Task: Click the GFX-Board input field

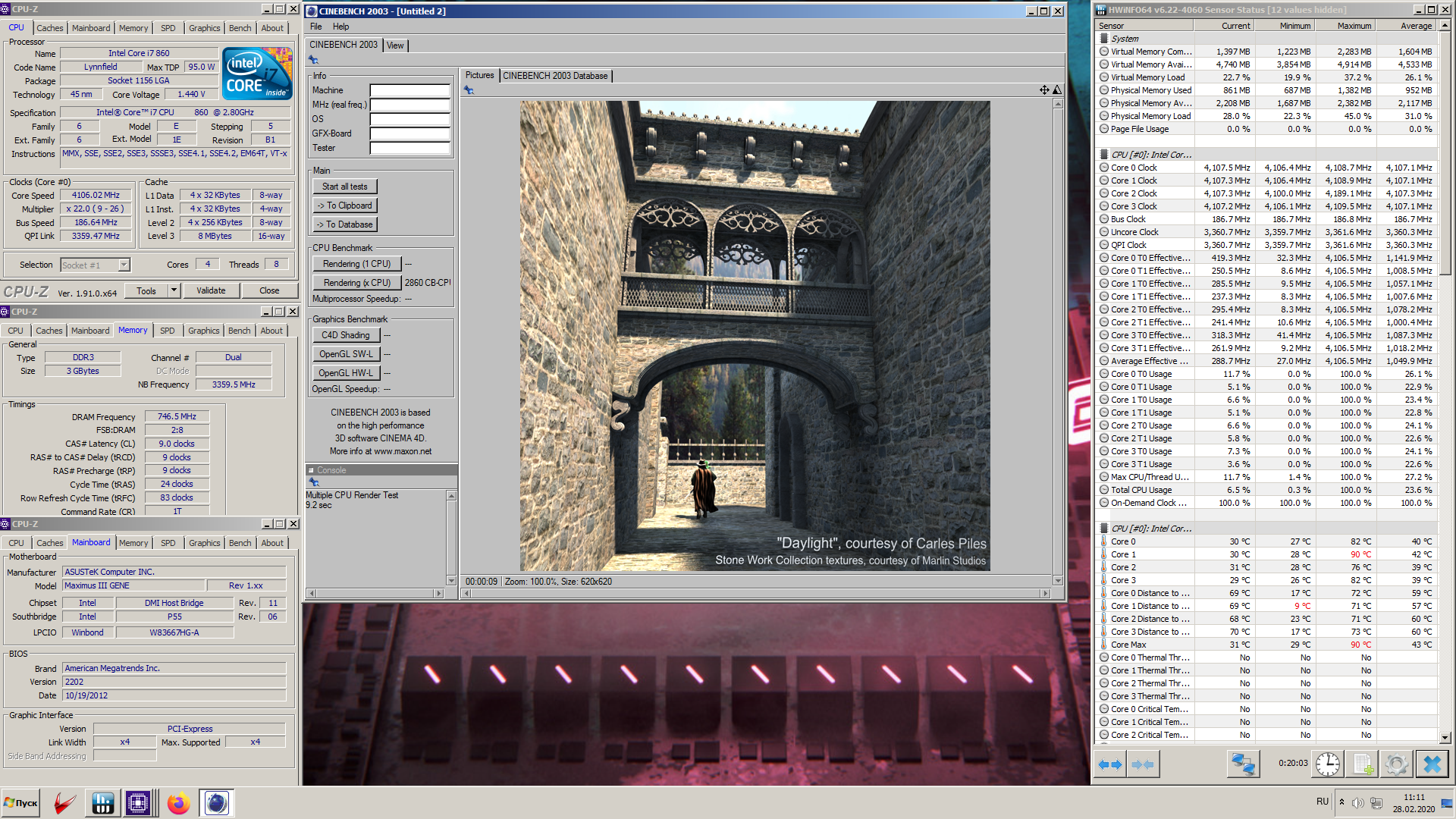Action: [410, 133]
